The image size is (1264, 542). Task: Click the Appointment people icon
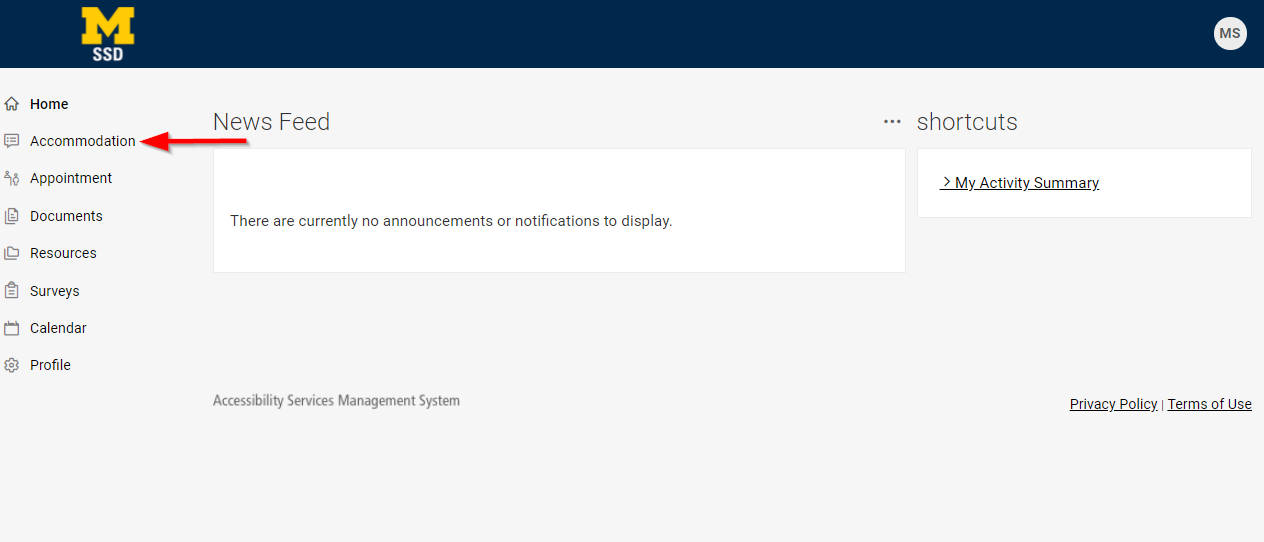coord(12,178)
